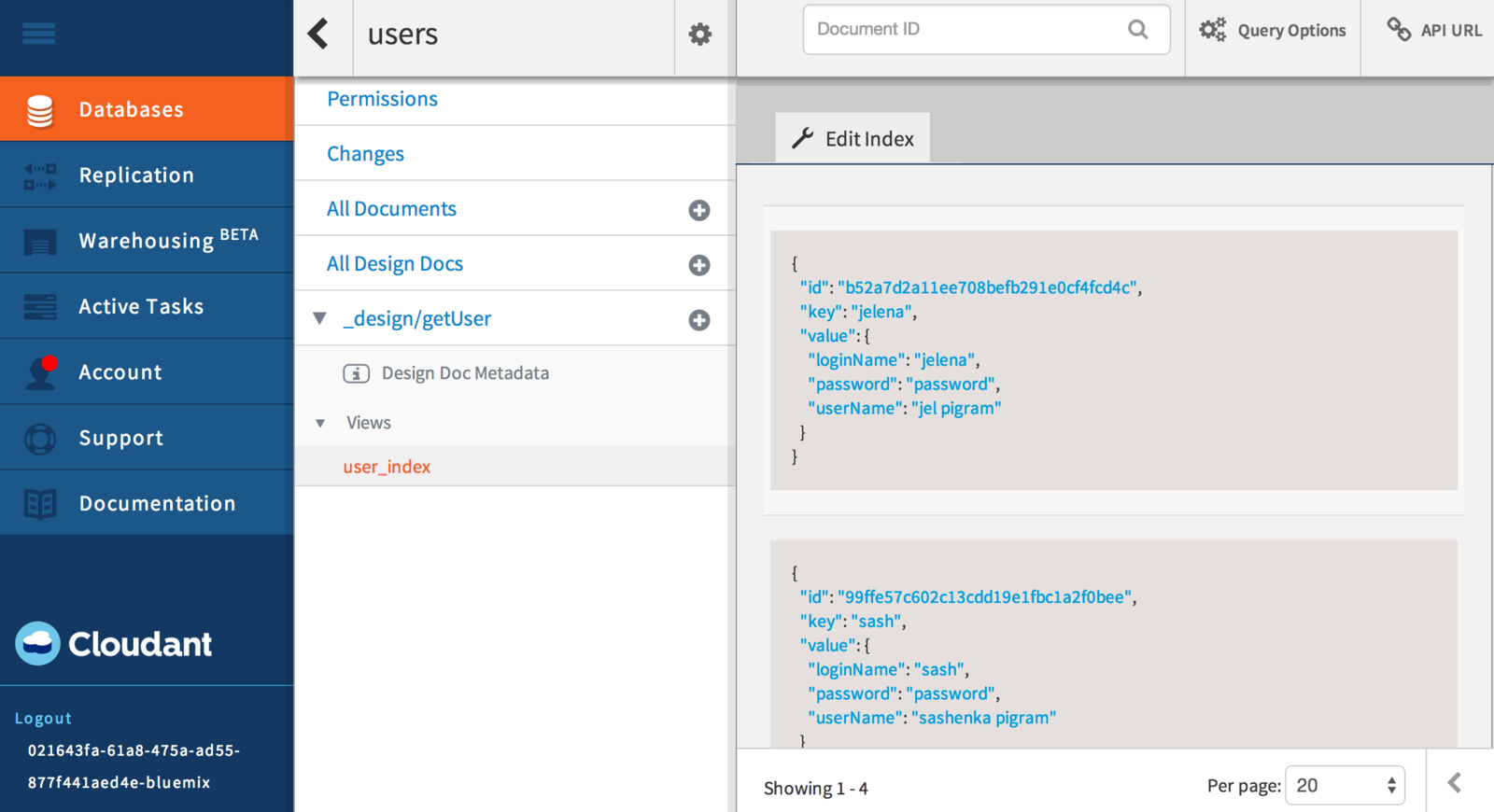The width and height of the screenshot is (1494, 812).
Task: Collapse the Views section
Action: click(x=320, y=423)
